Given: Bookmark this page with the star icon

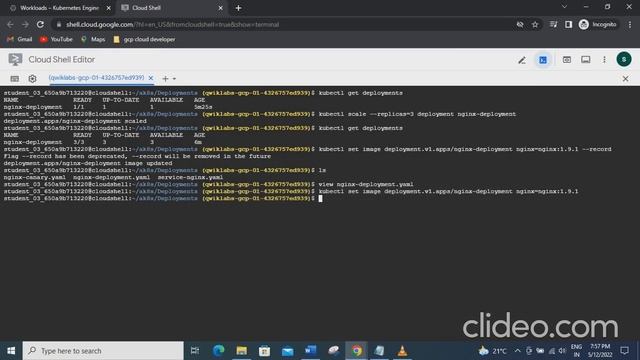Looking at the screenshot, I should 535,24.
